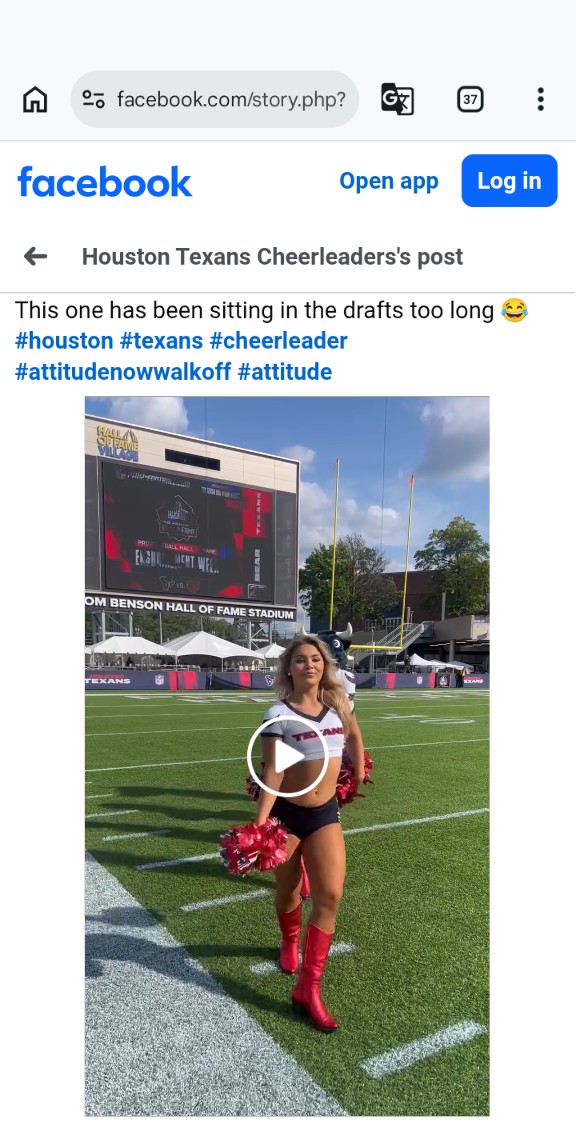
Task: Open the tab switcher showing 37
Action: (470, 99)
